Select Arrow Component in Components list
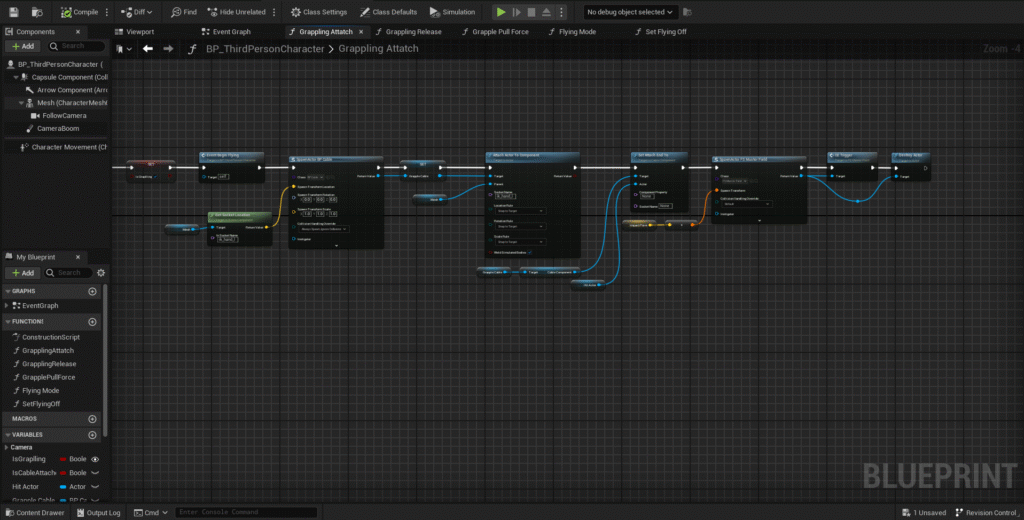 (x=65, y=90)
